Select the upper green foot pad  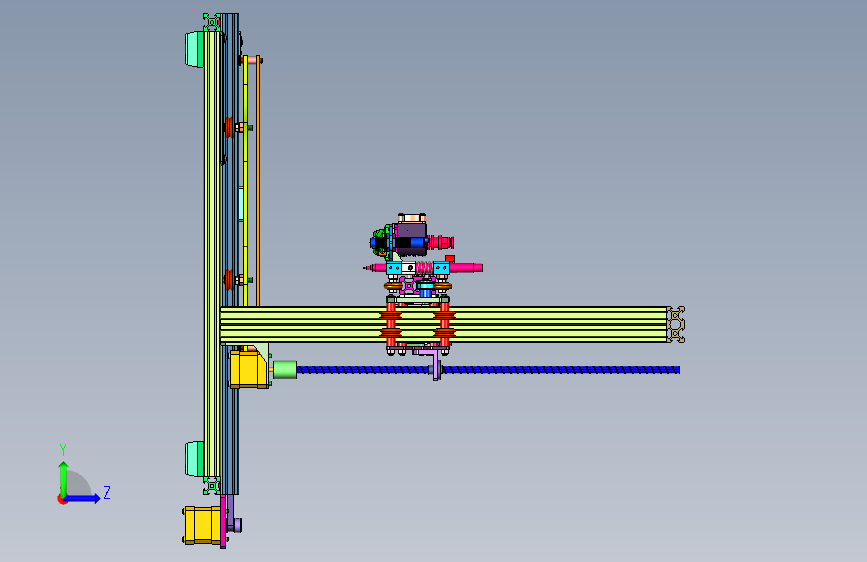click(x=195, y=49)
